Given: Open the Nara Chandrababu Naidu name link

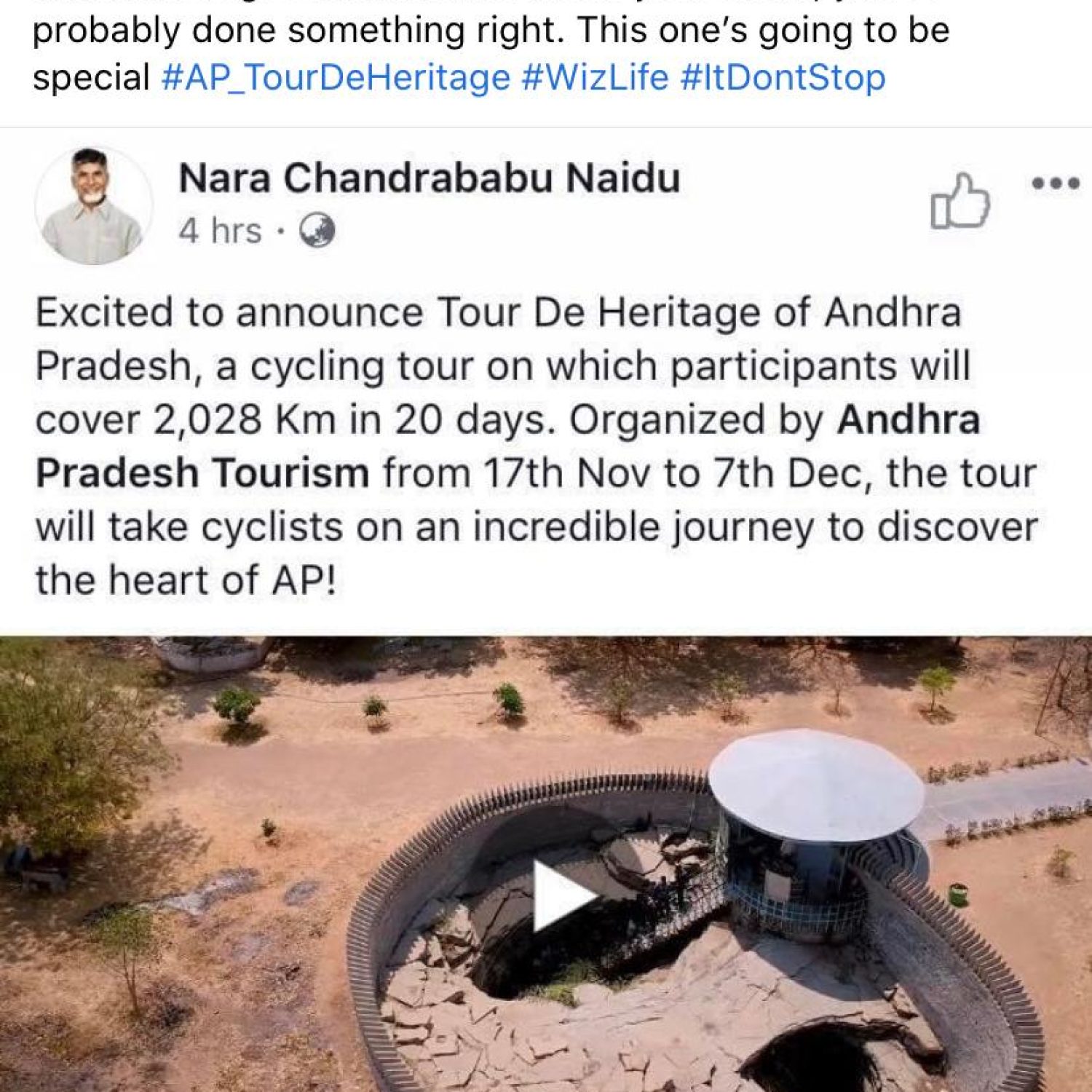Looking at the screenshot, I should [x=429, y=178].
